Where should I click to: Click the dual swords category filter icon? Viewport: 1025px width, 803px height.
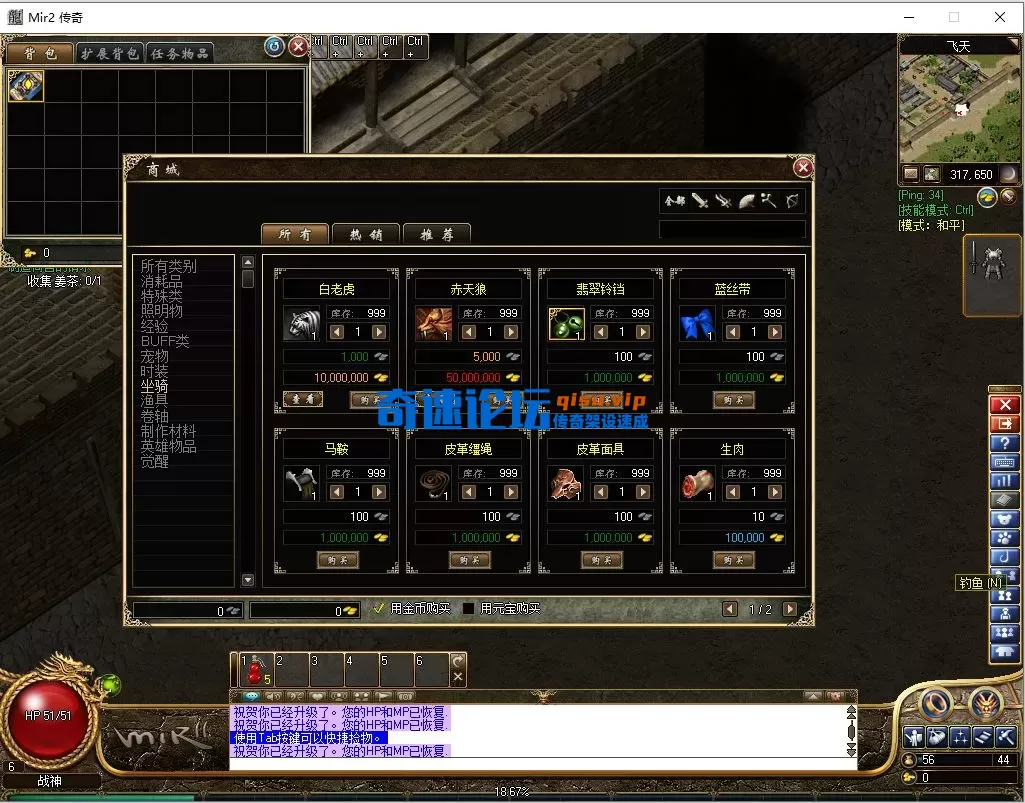tap(723, 202)
